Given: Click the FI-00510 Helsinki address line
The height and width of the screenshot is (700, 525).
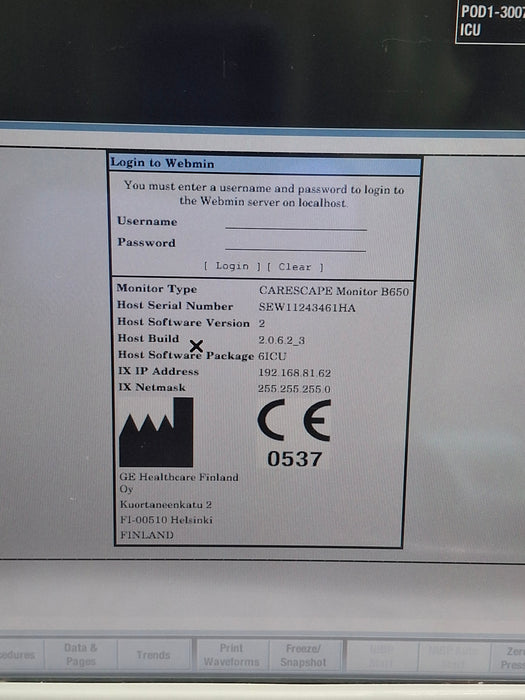Looking at the screenshot, I should point(166,520).
